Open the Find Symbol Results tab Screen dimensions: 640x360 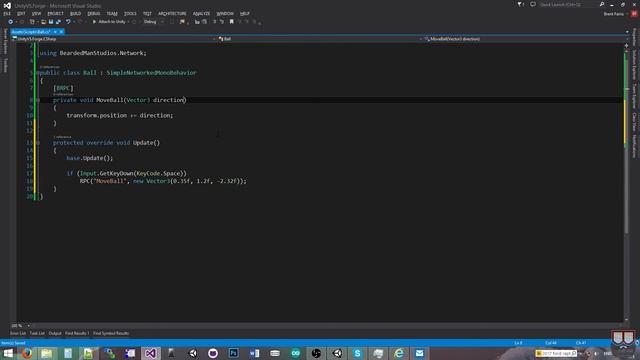coord(111,333)
